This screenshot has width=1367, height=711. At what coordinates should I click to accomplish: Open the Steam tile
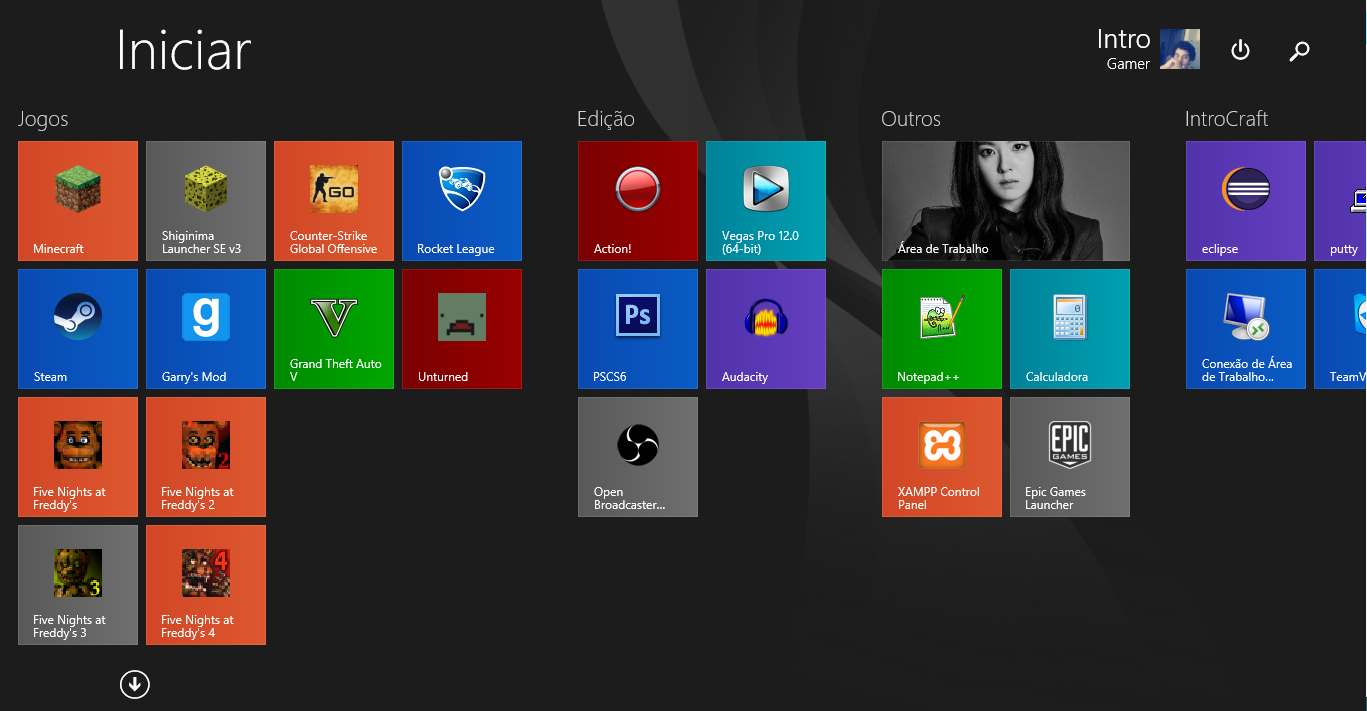pos(78,329)
